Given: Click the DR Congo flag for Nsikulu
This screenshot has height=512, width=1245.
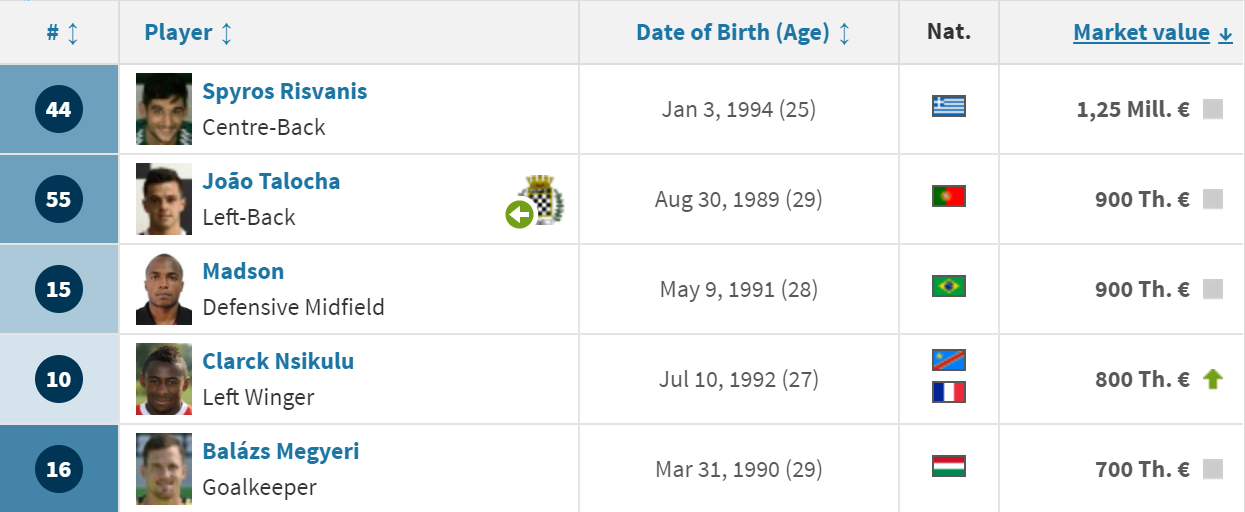Looking at the screenshot, I should [948, 360].
